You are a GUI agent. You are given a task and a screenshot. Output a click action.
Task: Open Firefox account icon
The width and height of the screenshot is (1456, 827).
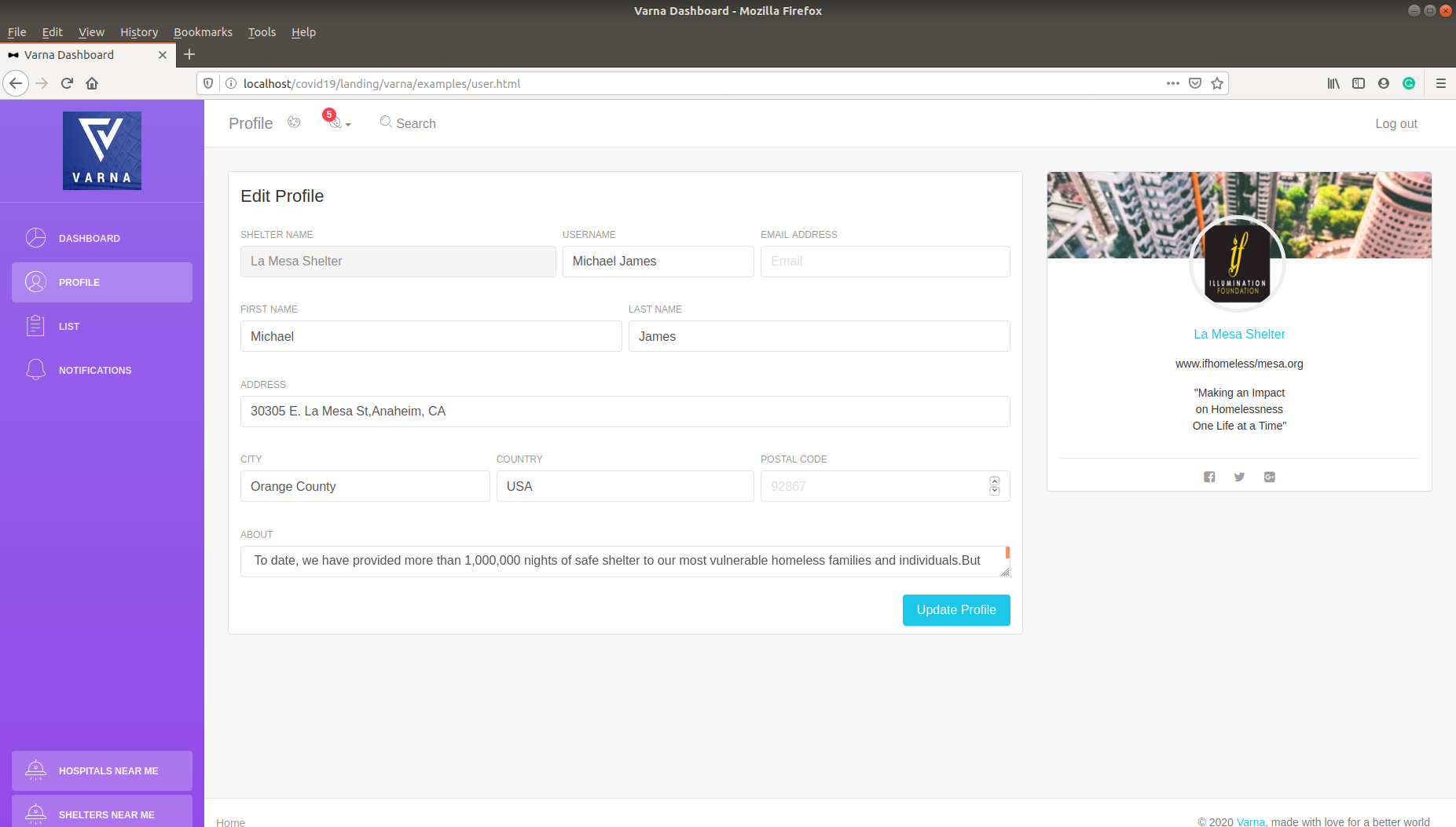coord(1384,83)
